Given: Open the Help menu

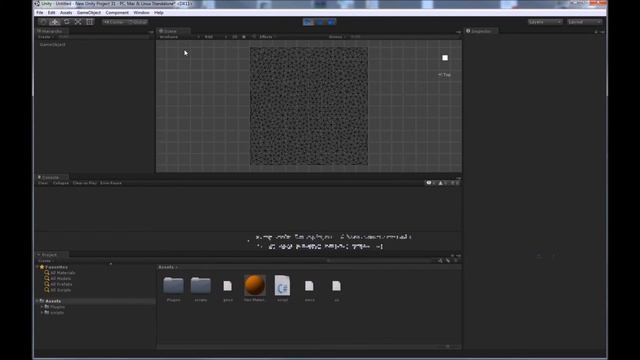Looking at the screenshot, I should tap(159, 13).
